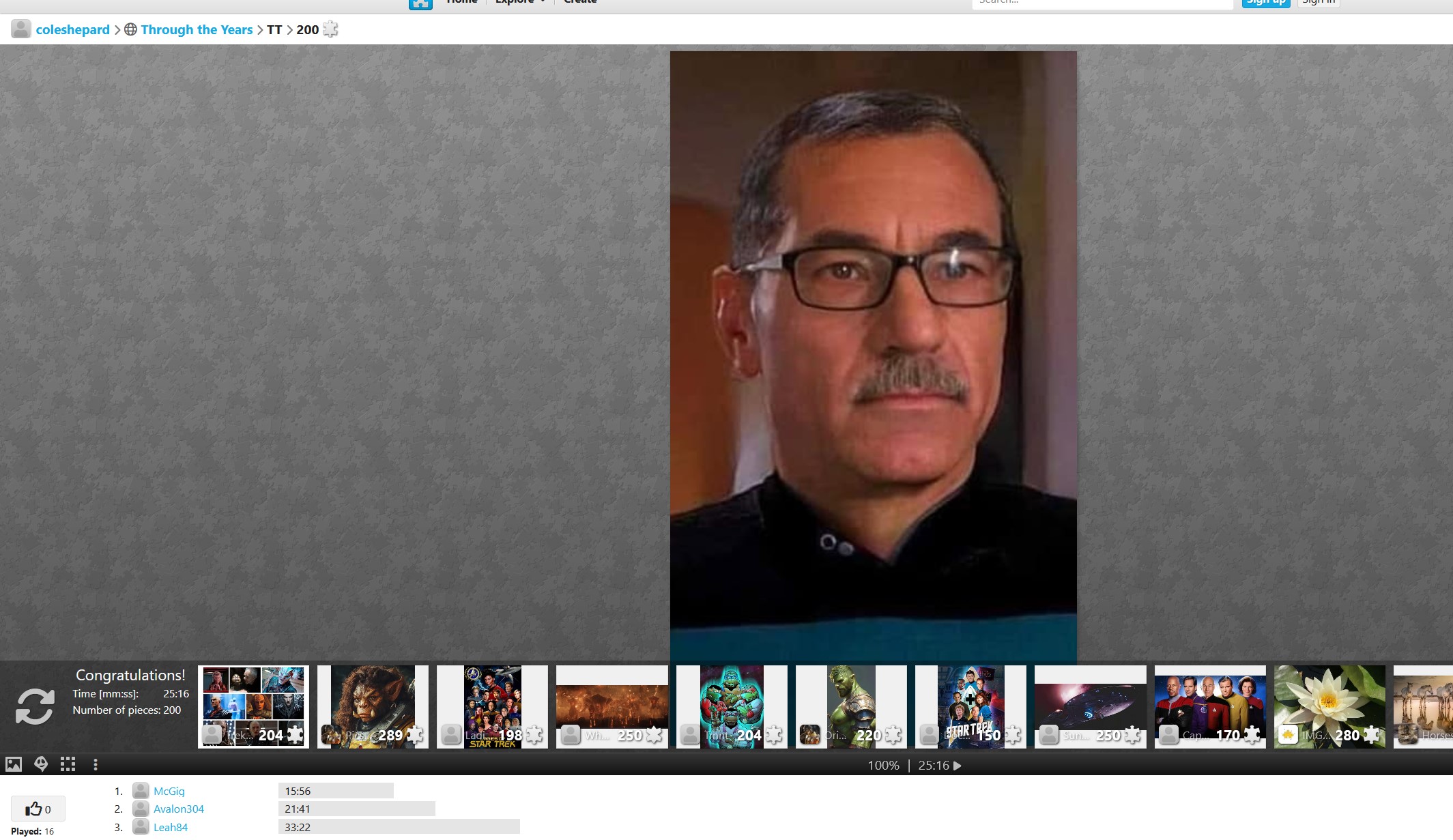
Task: Open the Through the Years album link
Action: pyautogui.click(x=197, y=29)
